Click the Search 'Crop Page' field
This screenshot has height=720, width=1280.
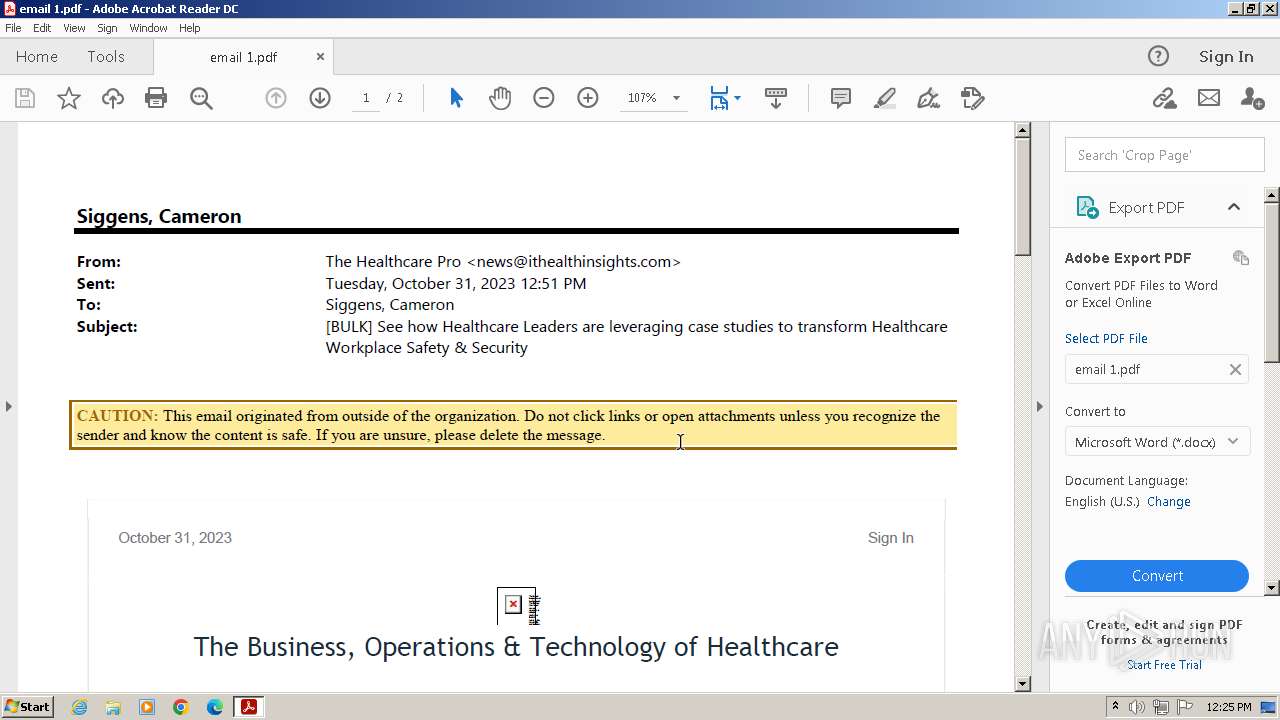click(1165, 155)
